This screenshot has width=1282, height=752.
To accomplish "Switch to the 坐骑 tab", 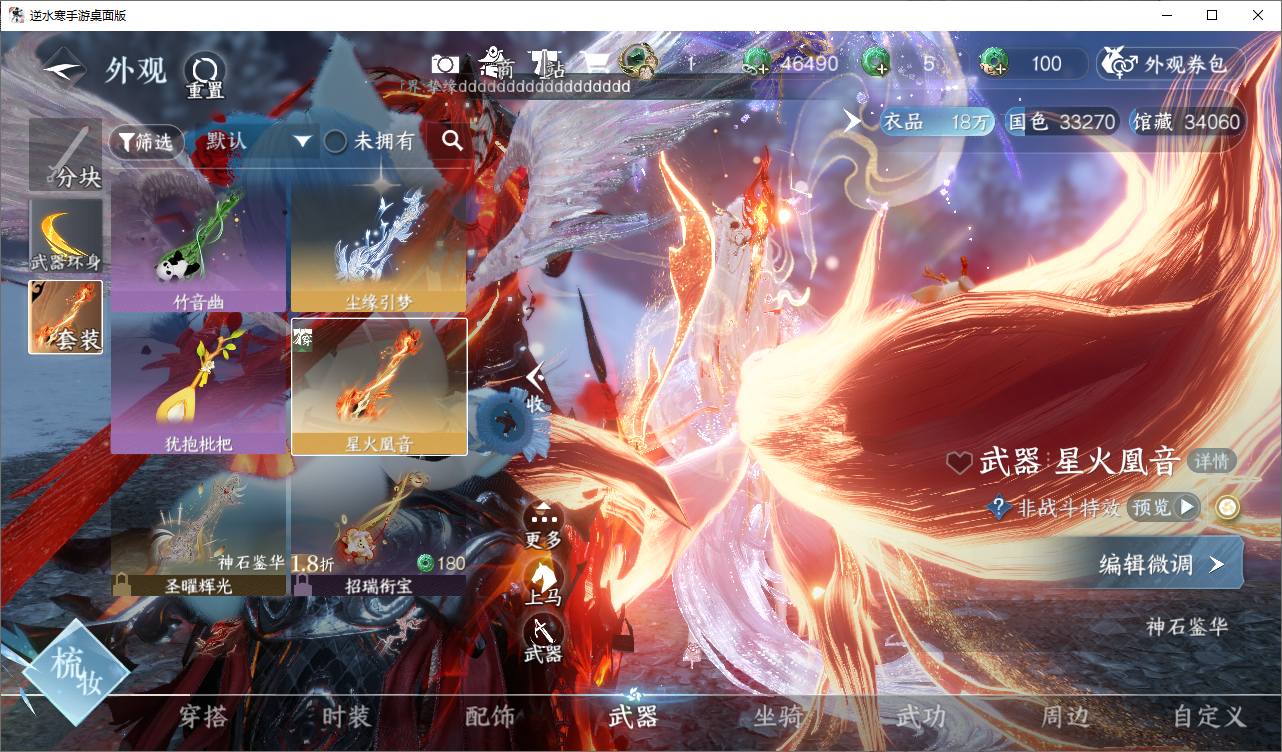I will click(x=777, y=716).
